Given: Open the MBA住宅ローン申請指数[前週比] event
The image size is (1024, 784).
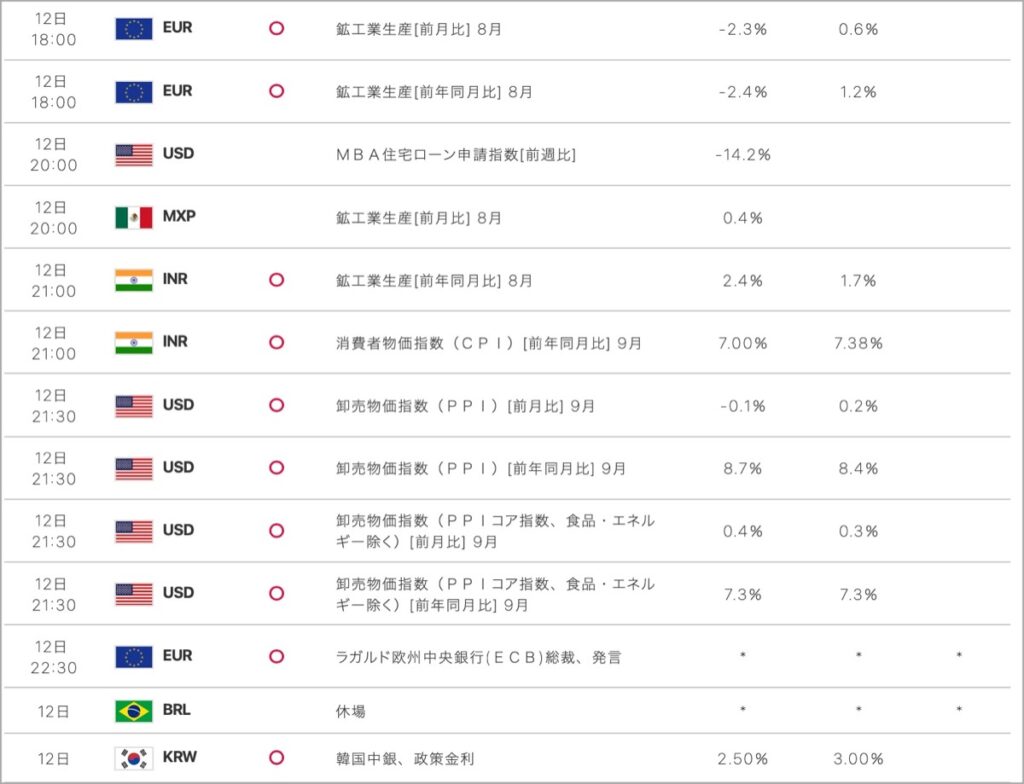Looking at the screenshot, I should click(456, 155).
